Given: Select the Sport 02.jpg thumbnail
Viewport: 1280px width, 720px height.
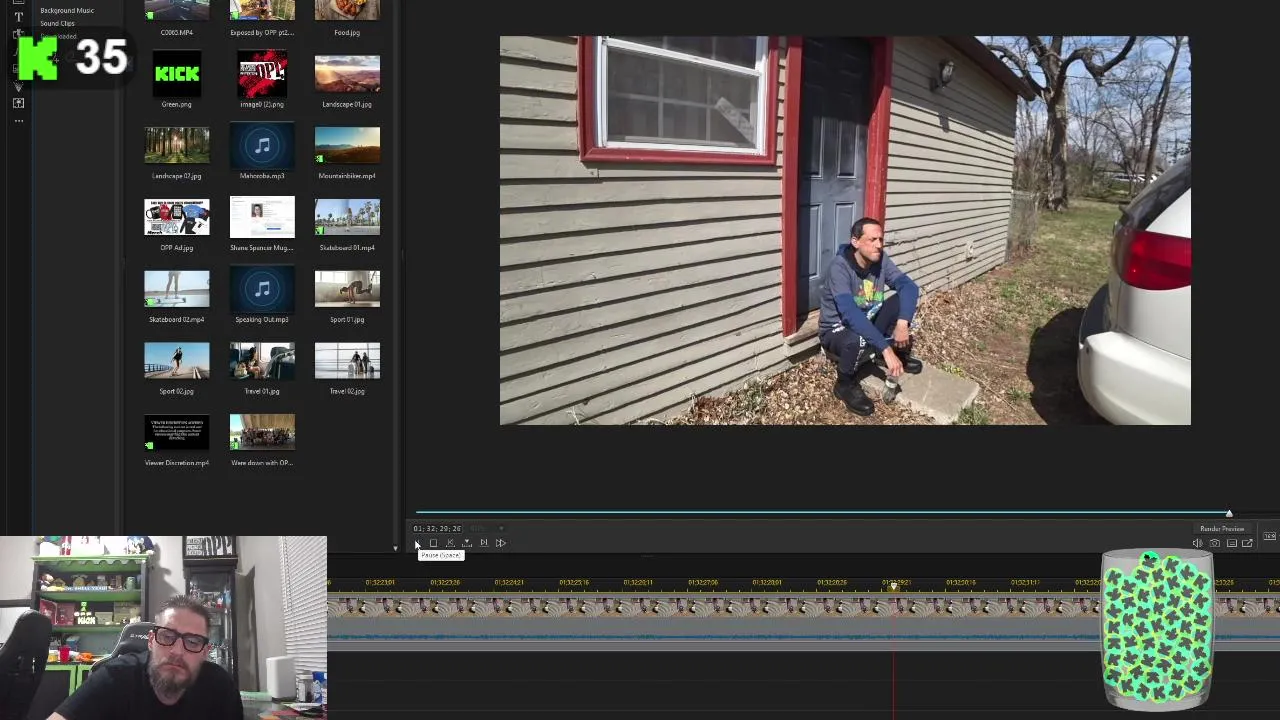Looking at the screenshot, I should pos(177,361).
